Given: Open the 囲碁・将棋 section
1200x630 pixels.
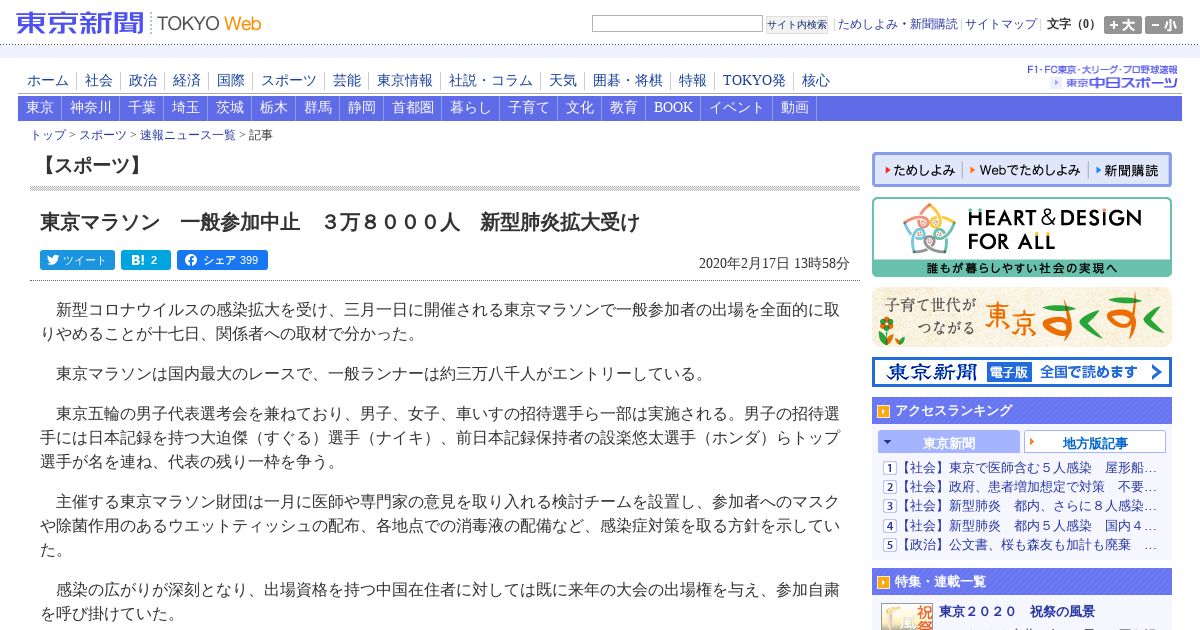Looking at the screenshot, I should tap(628, 81).
